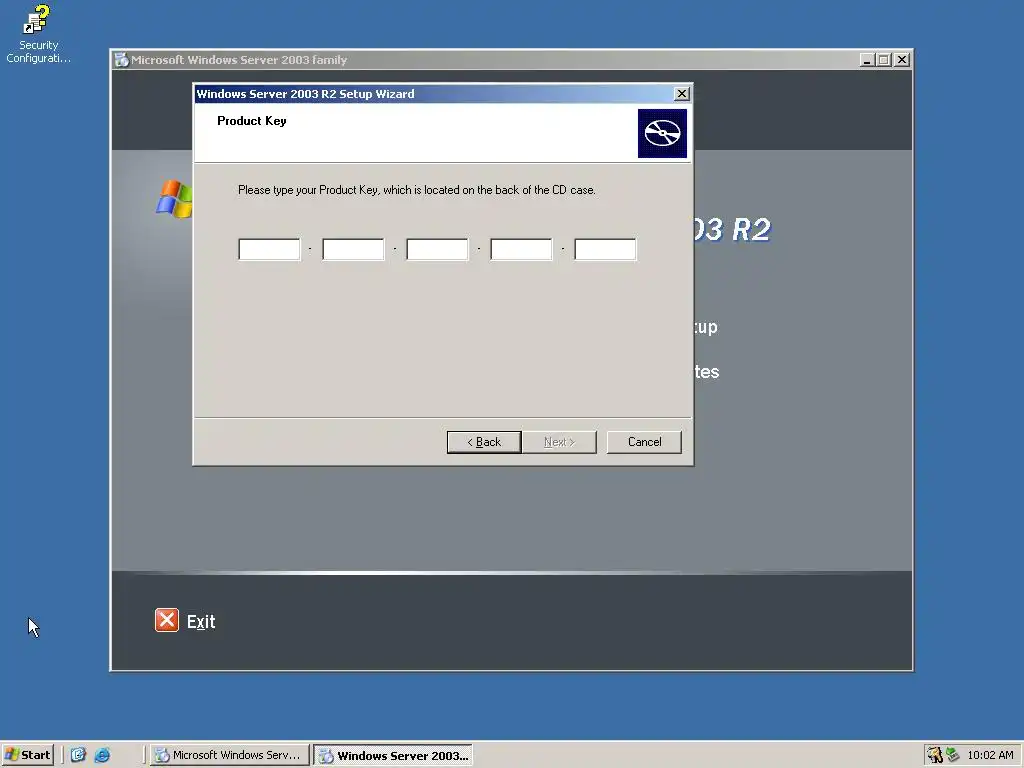
Task: Click the Exit link on setup screen
Action: (x=200, y=621)
